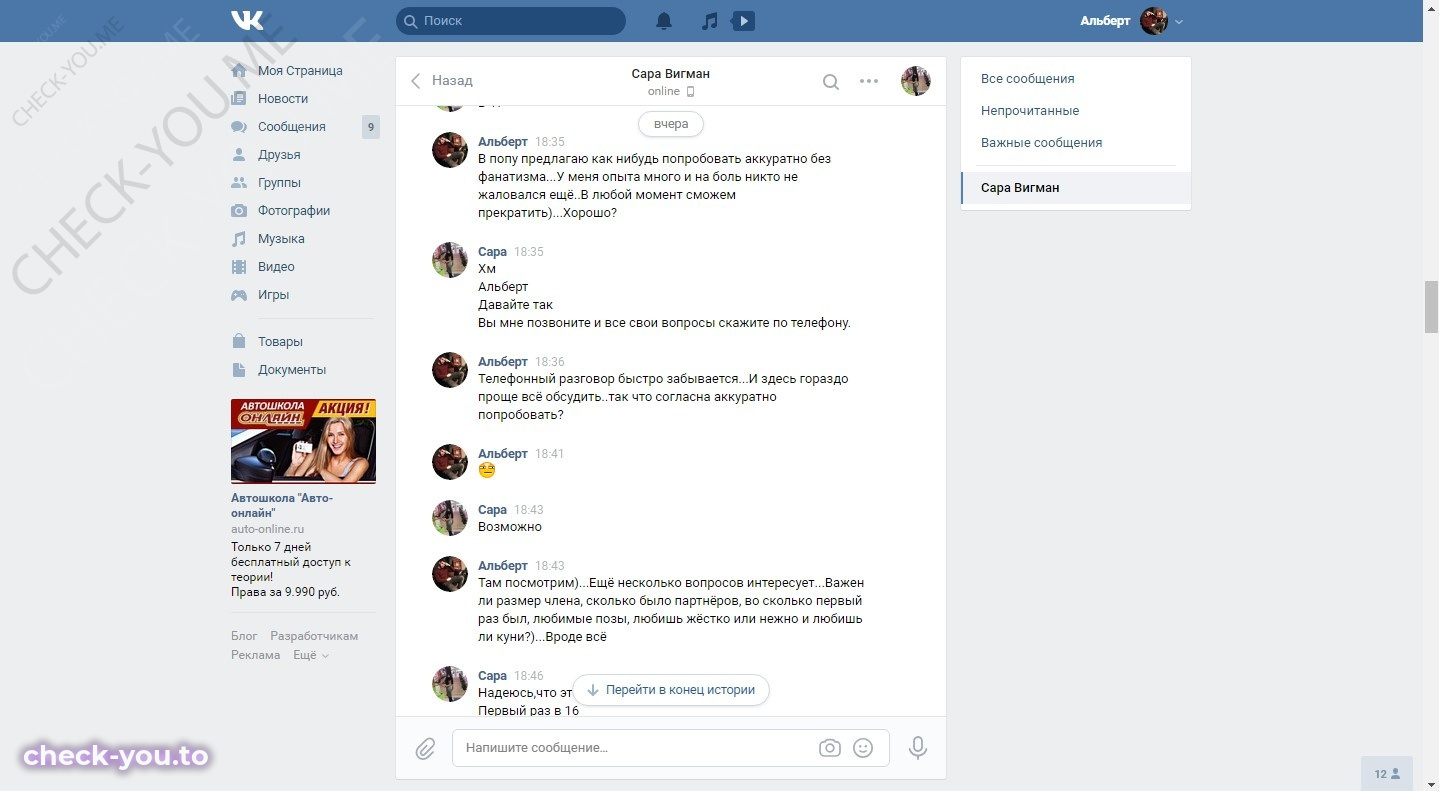Click unread messages counter 9

click(371, 127)
